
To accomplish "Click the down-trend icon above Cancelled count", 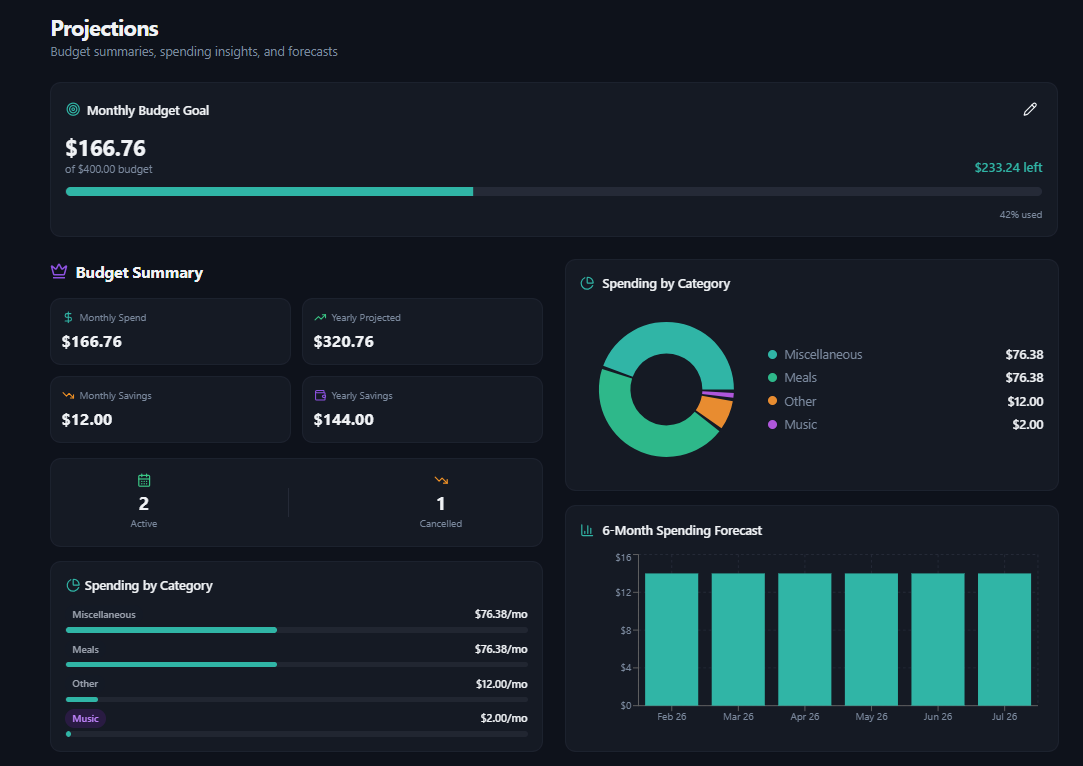I will 441,480.
